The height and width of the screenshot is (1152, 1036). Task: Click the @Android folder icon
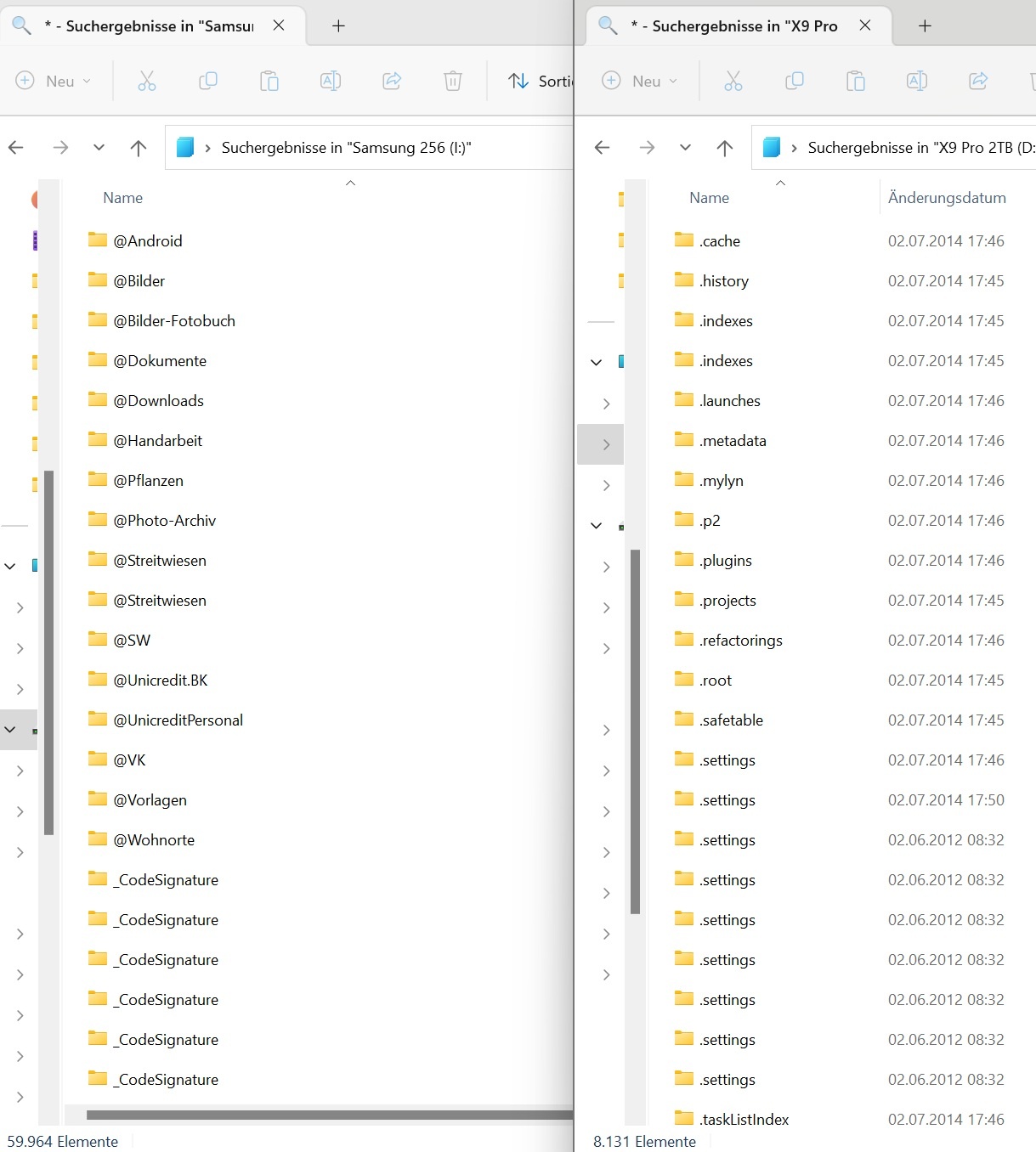98,240
